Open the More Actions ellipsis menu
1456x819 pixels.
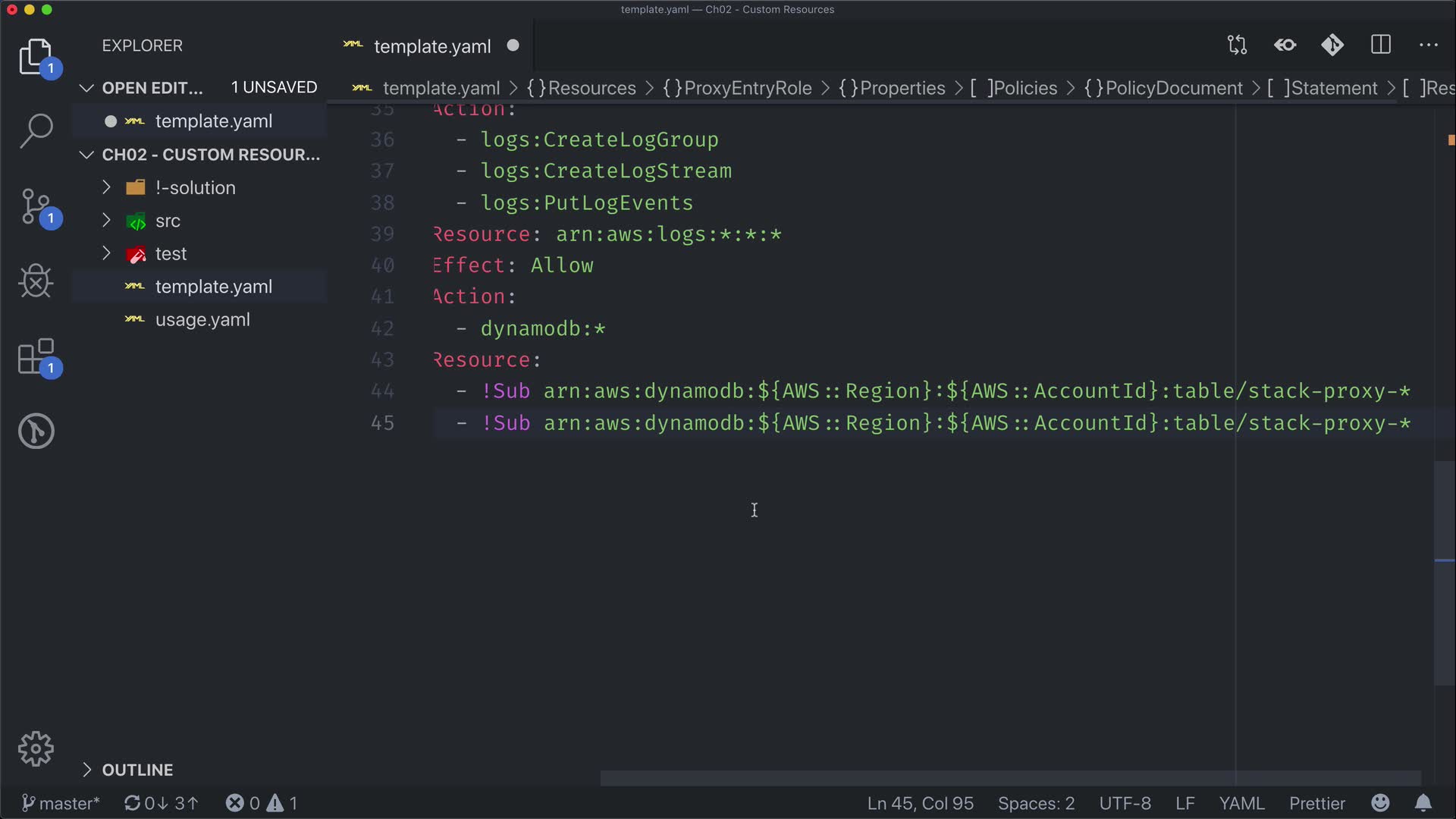tap(1428, 45)
